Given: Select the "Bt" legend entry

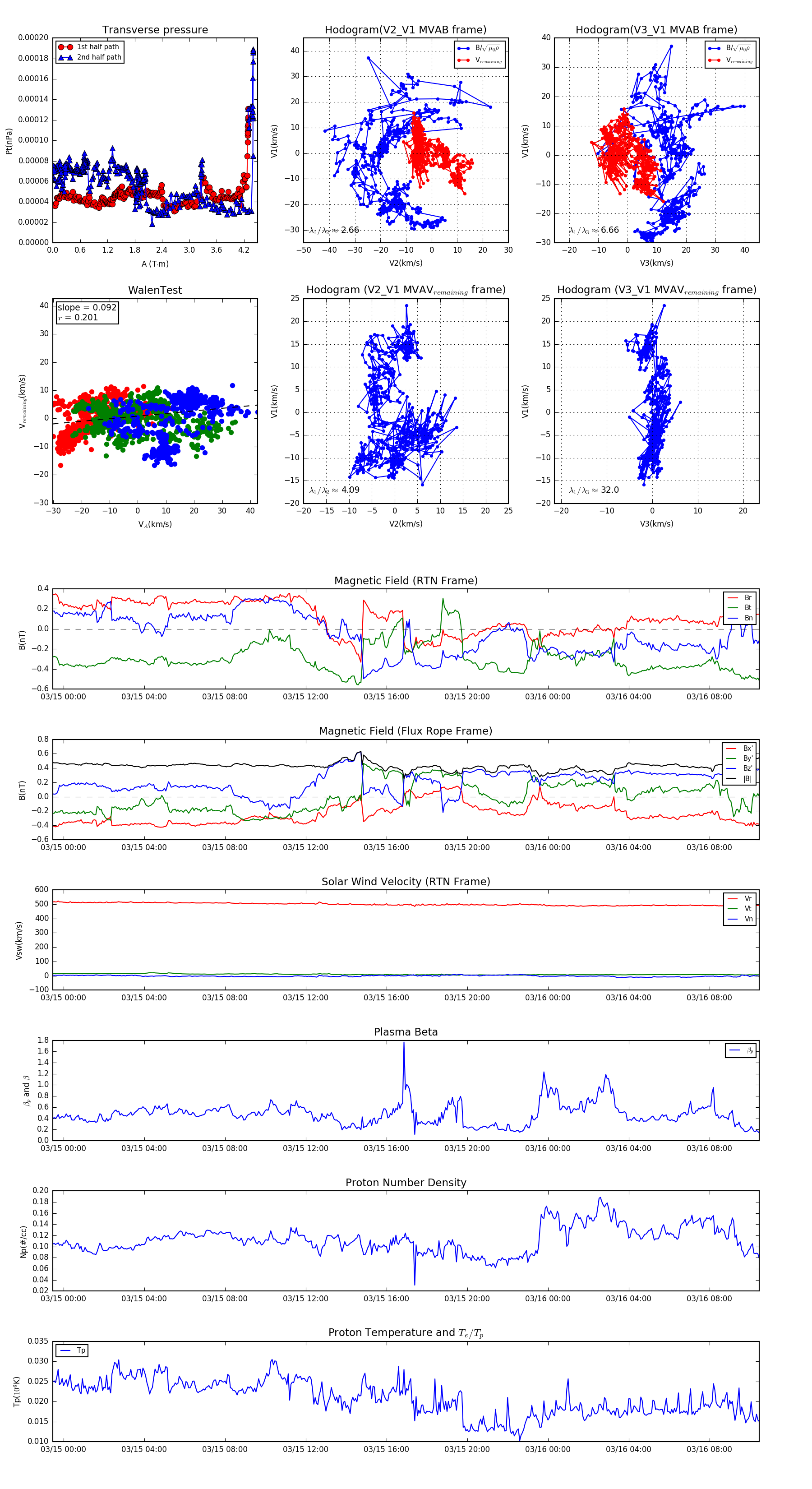Looking at the screenshot, I should click(740, 608).
